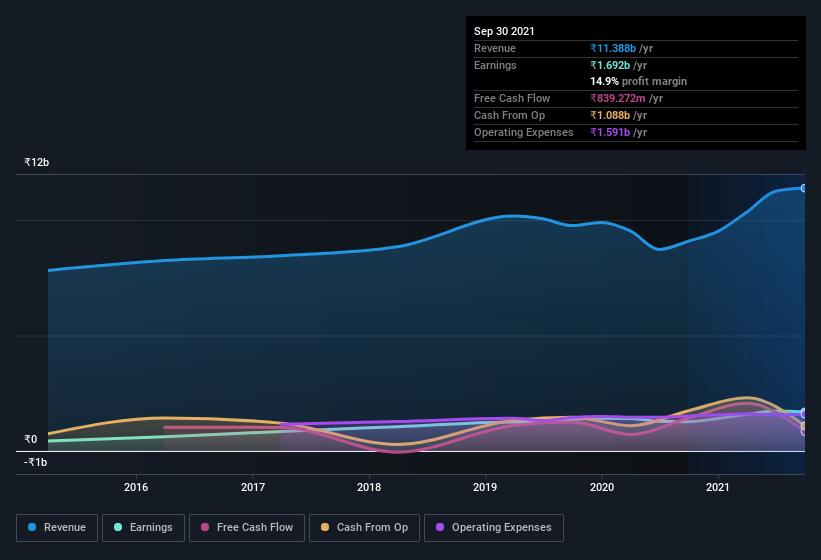Select the 2021 axis label
The width and height of the screenshot is (821, 560).
[717, 487]
